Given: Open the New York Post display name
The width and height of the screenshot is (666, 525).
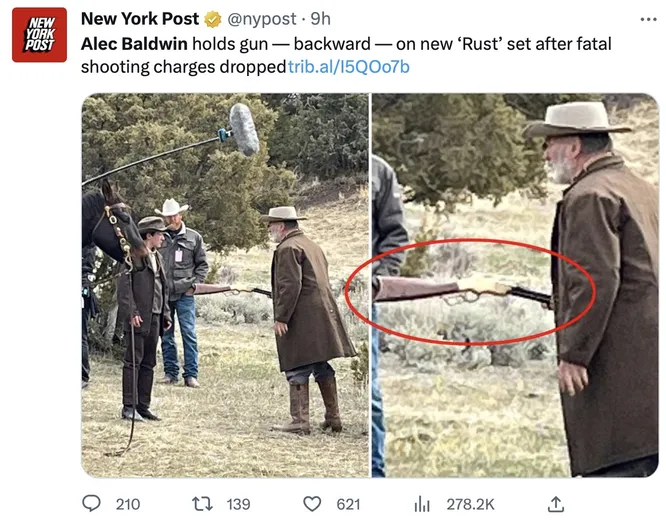Looking at the screenshot, I should 140,19.
